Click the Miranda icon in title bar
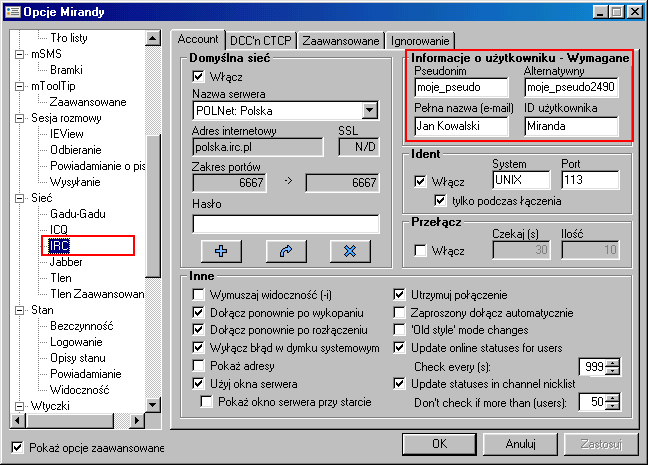Screen dimensions: 648x465 [x=11, y=11]
